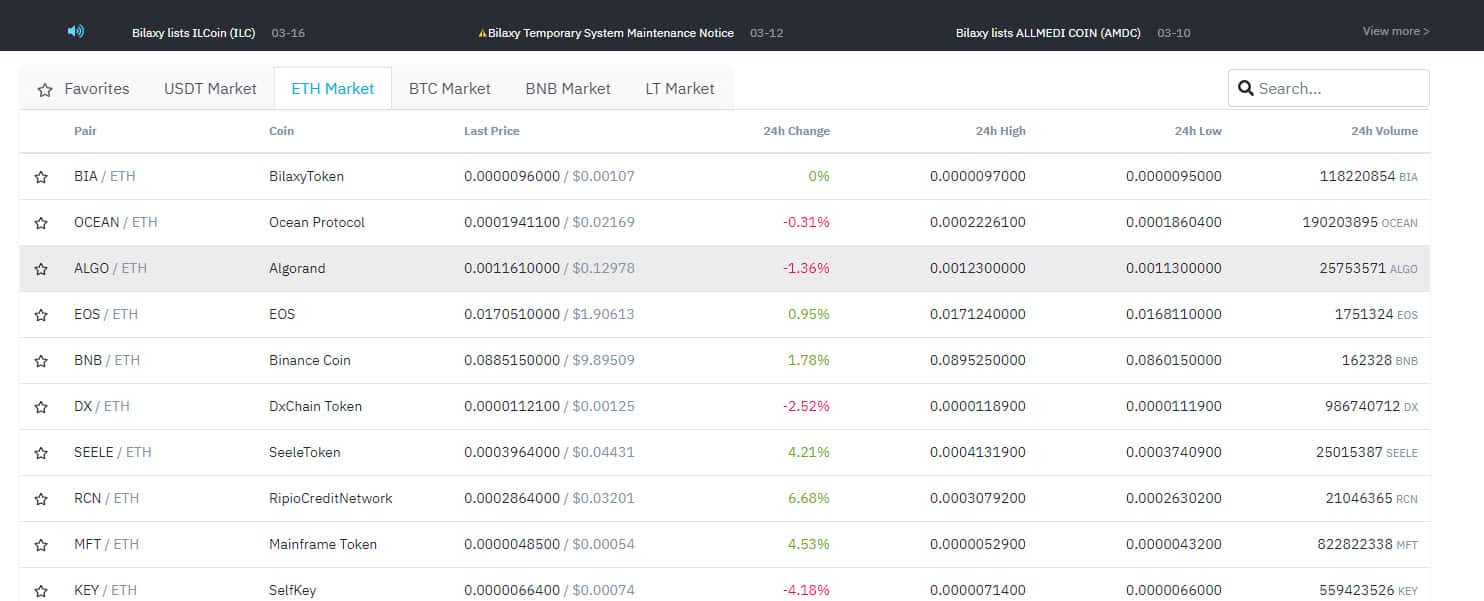Favorite the DX / ETH pair star
This screenshot has width=1484, height=601.
click(41, 407)
